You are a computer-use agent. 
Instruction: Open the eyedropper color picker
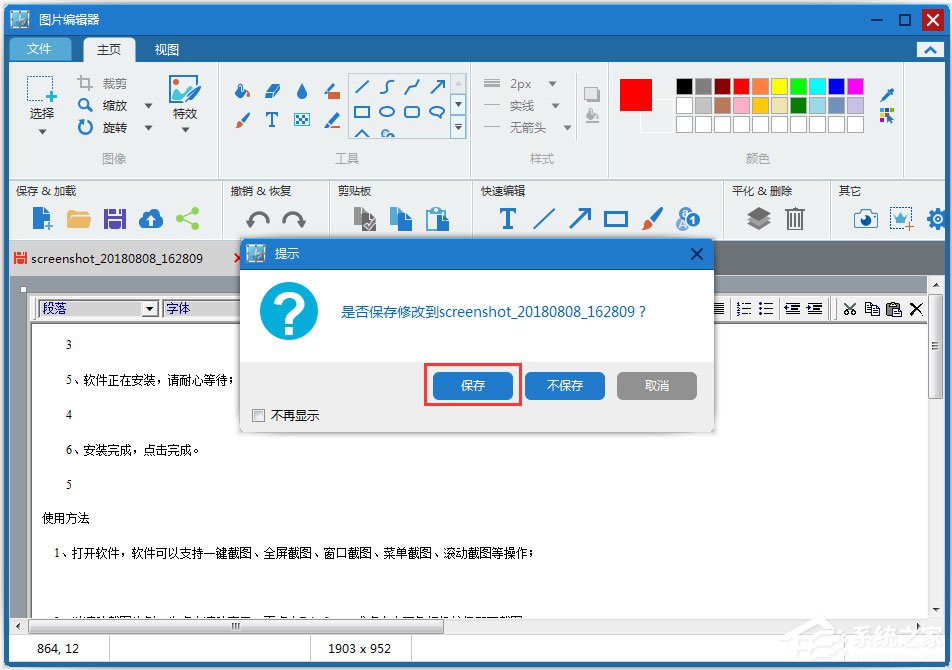pyautogui.click(x=887, y=94)
